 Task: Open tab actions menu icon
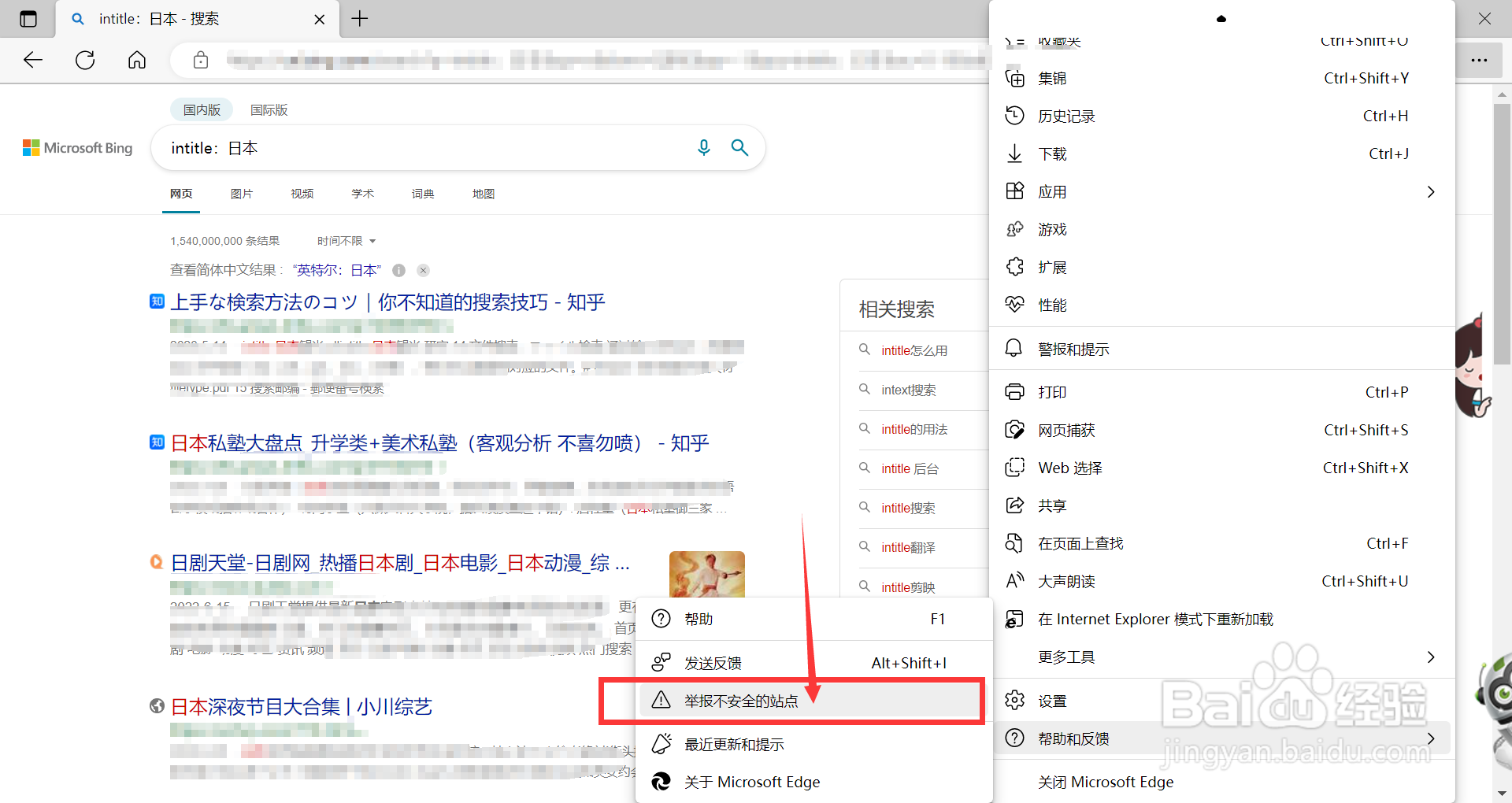pyautogui.click(x=28, y=19)
